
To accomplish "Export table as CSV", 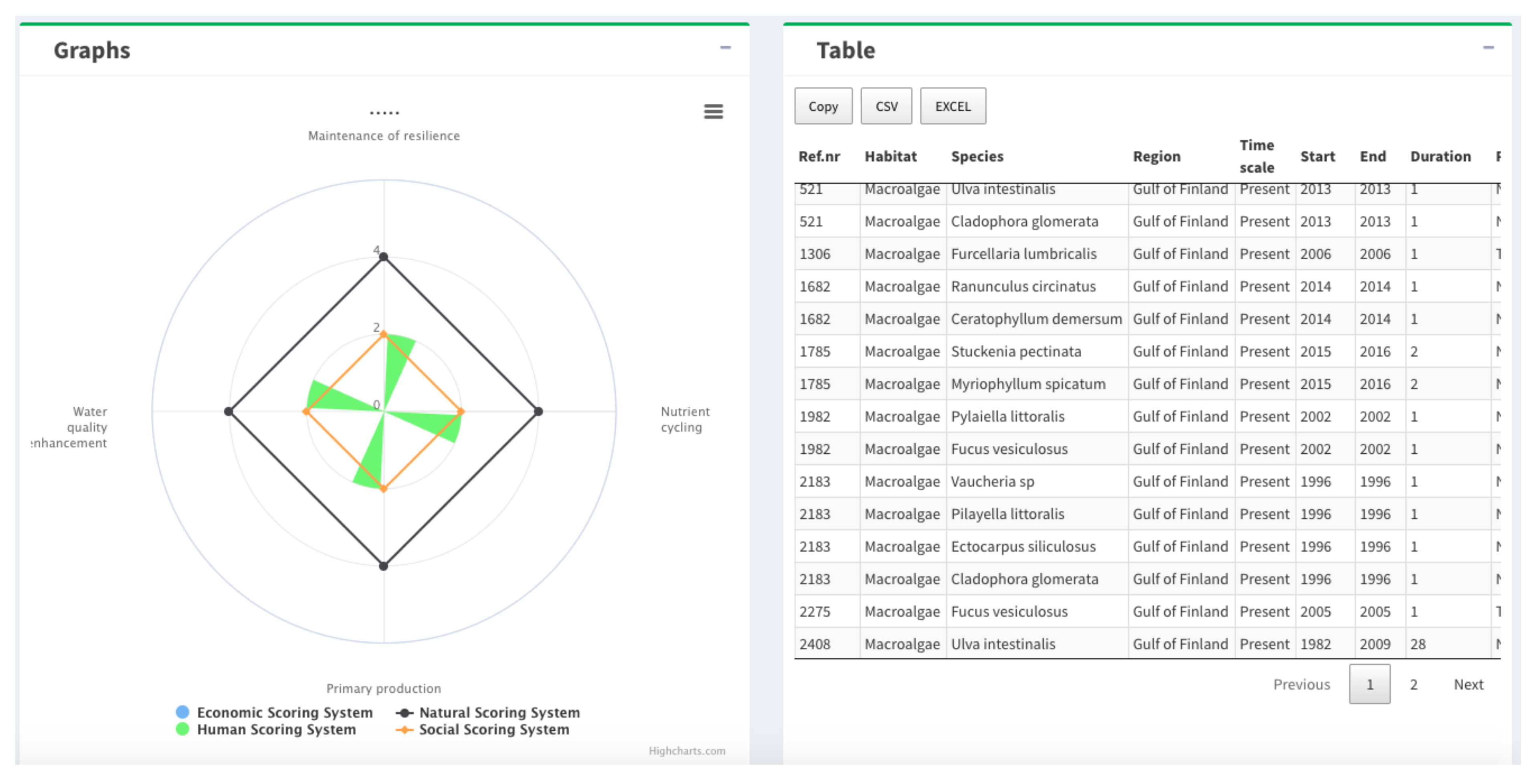I will (x=886, y=107).
